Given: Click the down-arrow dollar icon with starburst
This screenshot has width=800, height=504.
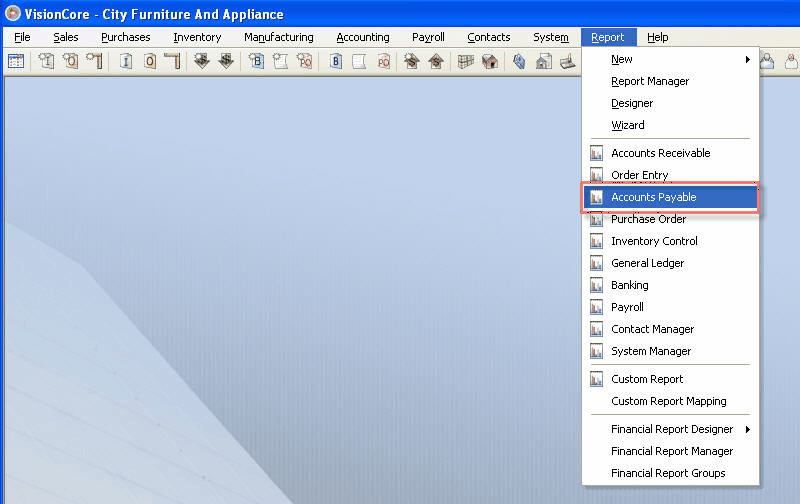Looking at the screenshot, I should tap(202, 61).
